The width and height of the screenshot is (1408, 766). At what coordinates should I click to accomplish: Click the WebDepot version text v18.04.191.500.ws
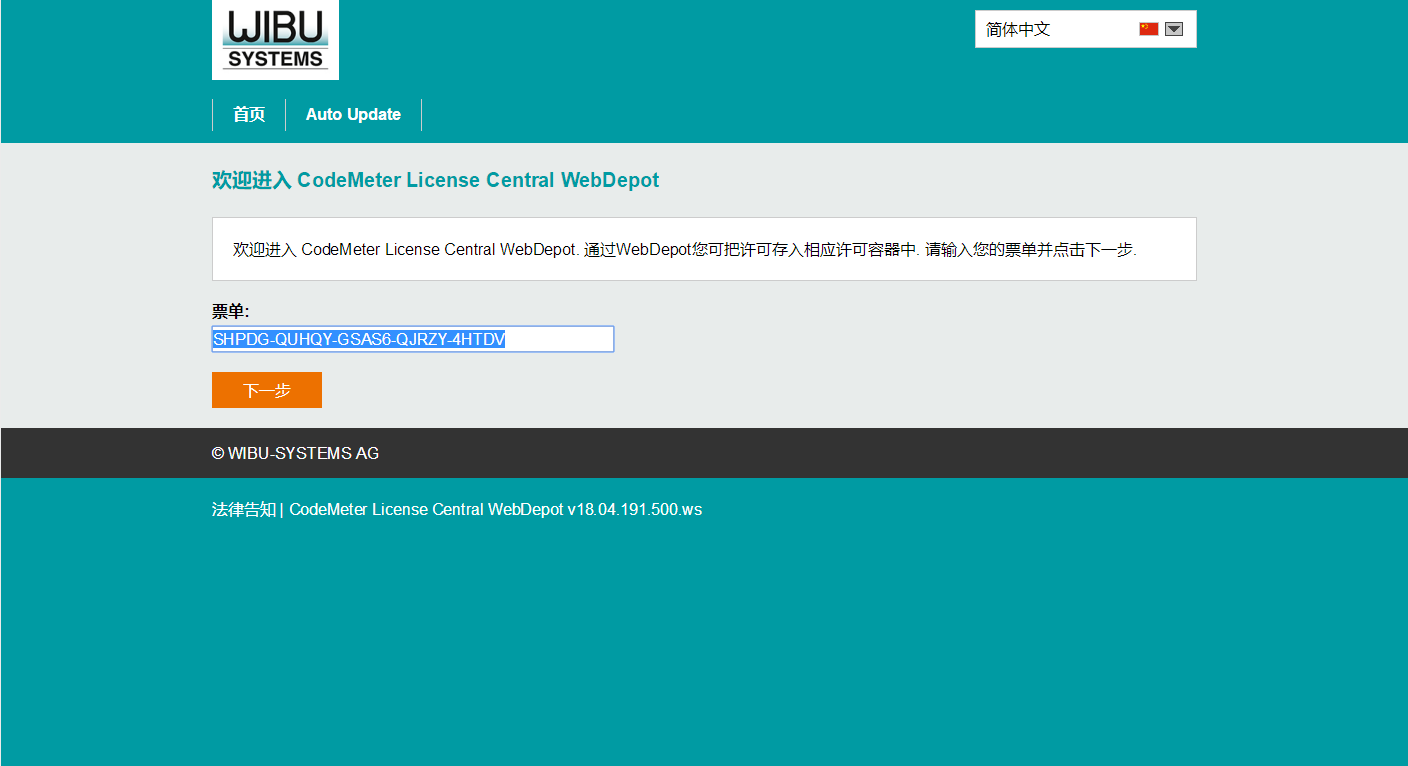click(x=635, y=509)
